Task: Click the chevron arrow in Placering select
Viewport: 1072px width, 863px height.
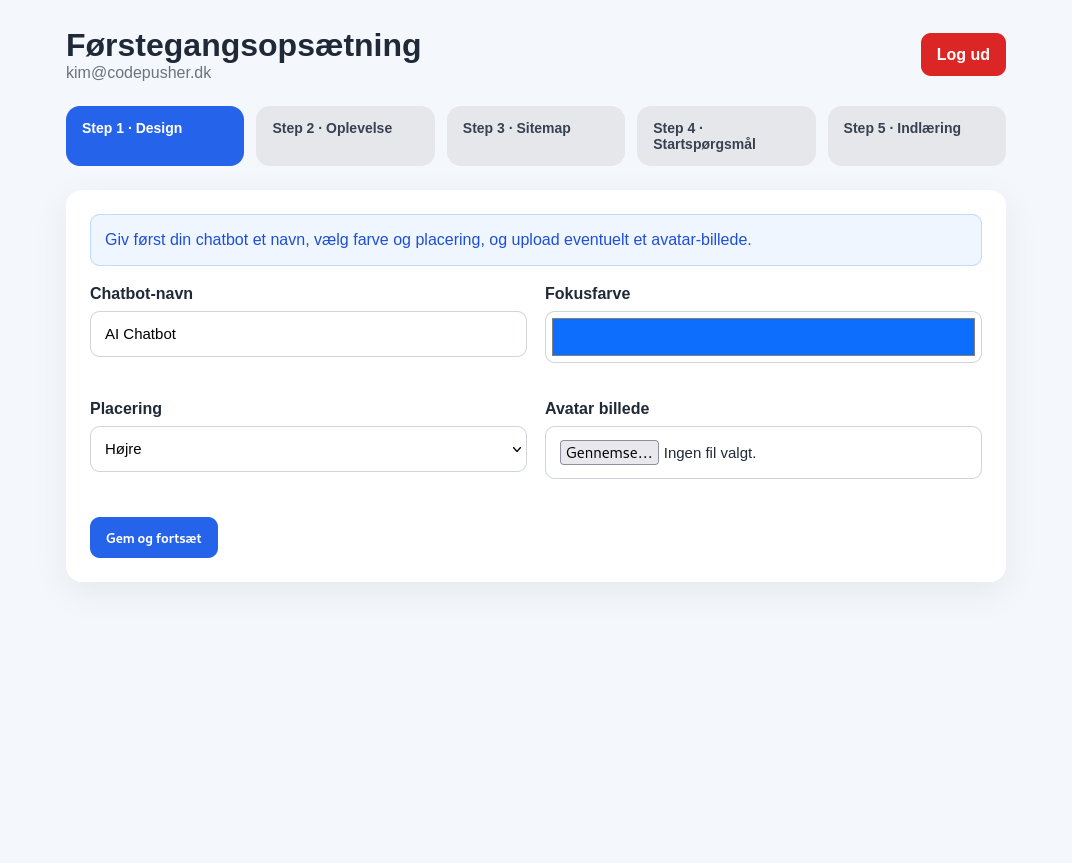Action: tap(516, 449)
